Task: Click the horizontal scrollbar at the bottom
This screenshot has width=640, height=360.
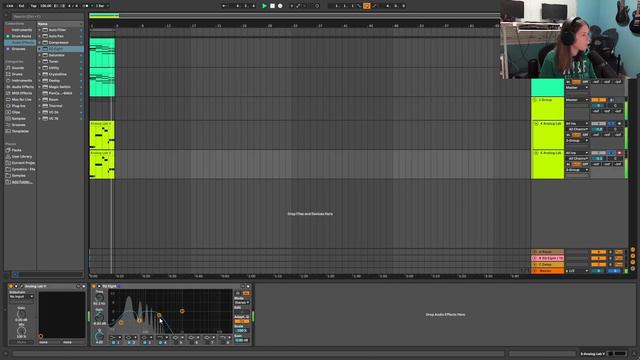Action: coord(258,354)
